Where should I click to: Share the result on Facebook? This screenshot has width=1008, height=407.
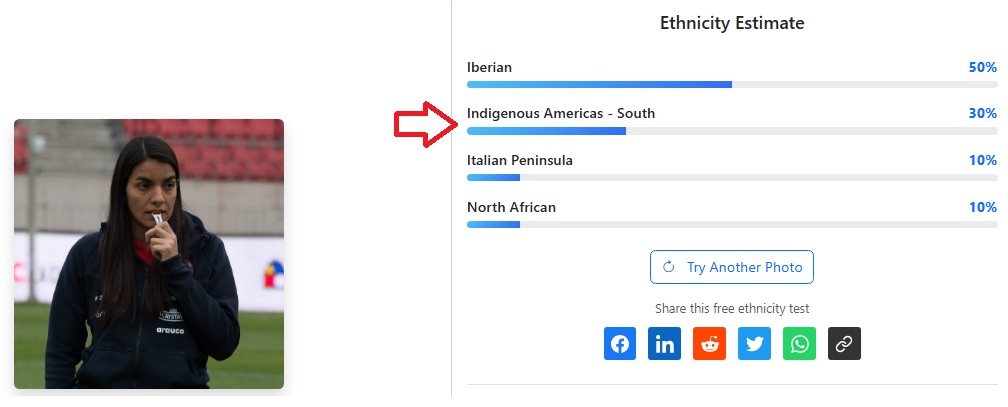tap(620, 344)
